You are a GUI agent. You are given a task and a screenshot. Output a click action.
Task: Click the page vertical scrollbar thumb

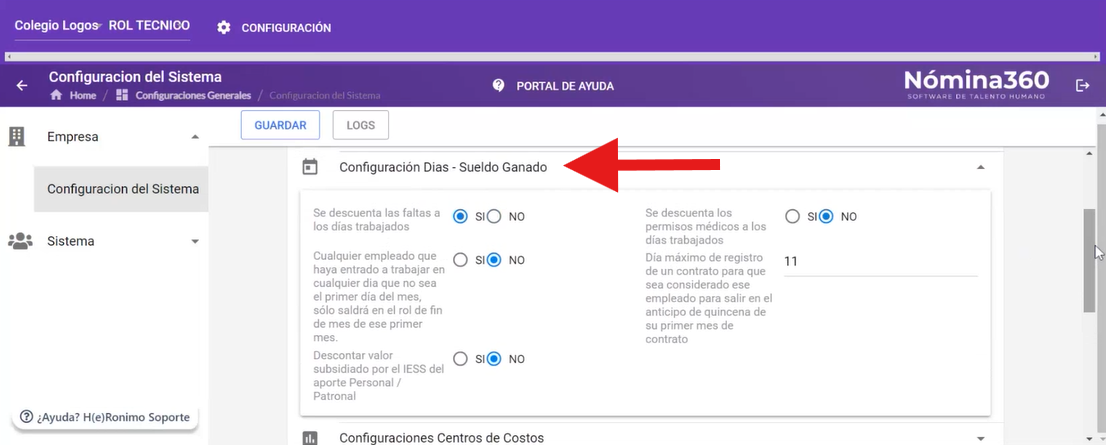tap(1090, 261)
